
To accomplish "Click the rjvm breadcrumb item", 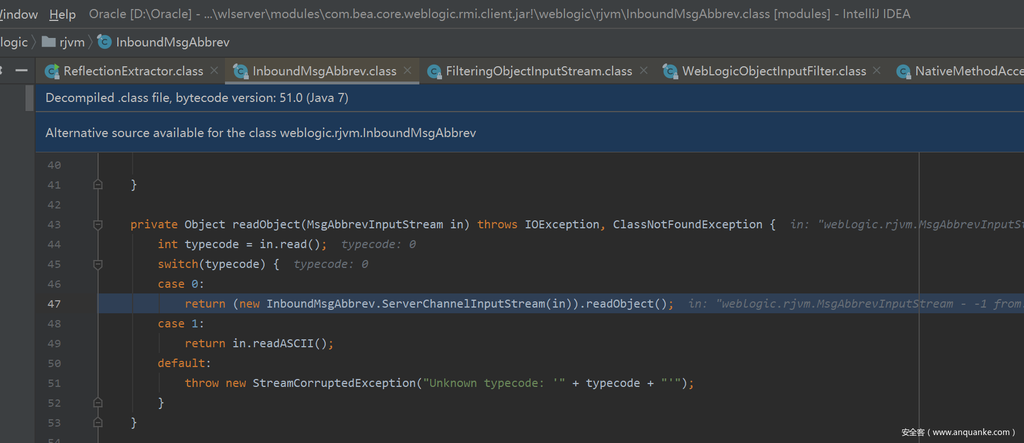I will (73, 42).
